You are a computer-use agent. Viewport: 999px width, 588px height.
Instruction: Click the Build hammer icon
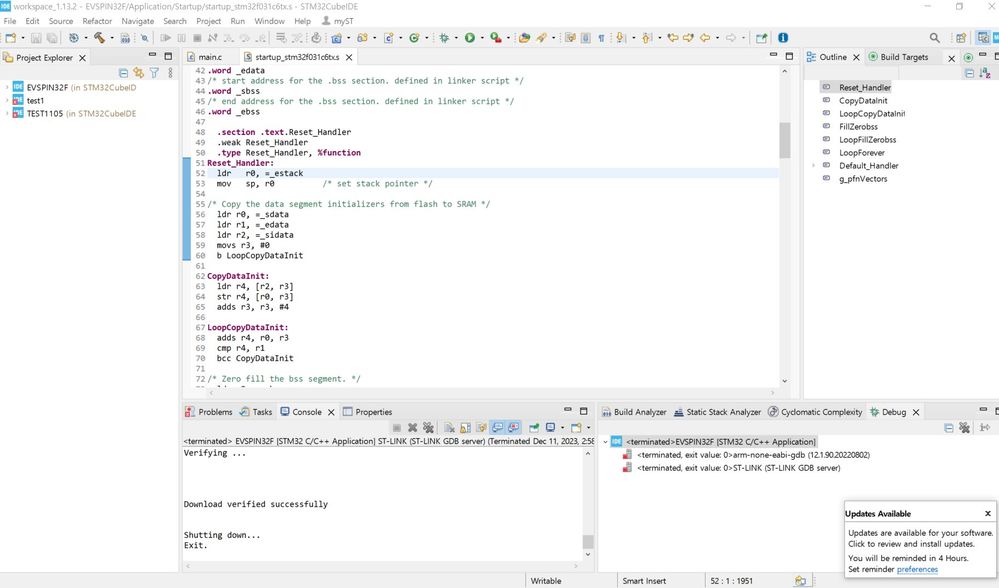(99, 38)
